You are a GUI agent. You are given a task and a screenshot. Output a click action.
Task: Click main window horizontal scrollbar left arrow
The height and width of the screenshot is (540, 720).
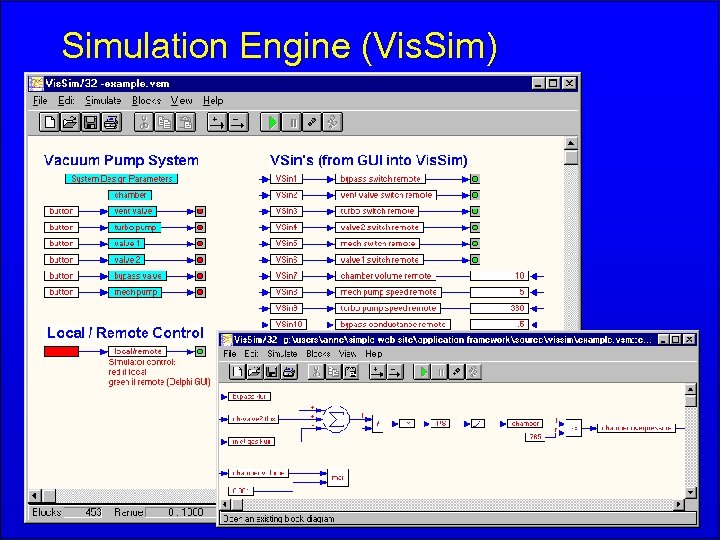tap(35, 496)
